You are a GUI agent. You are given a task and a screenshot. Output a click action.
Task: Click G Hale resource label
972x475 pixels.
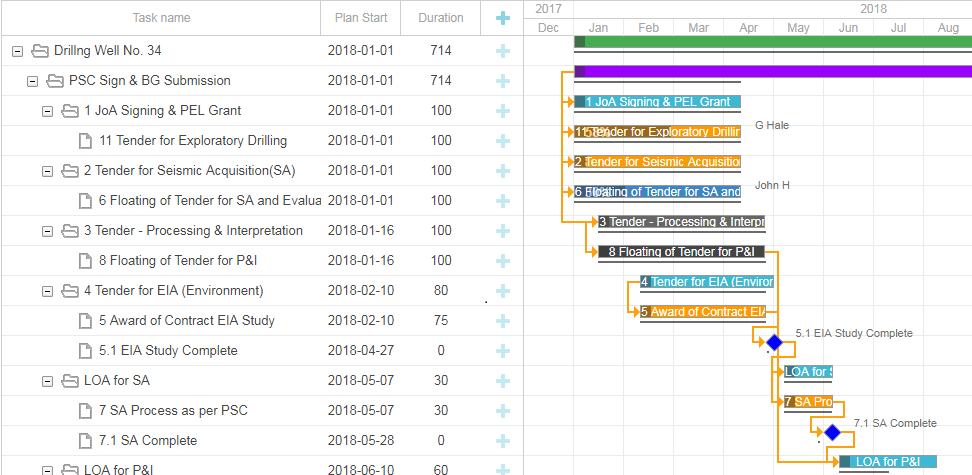click(772, 125)
